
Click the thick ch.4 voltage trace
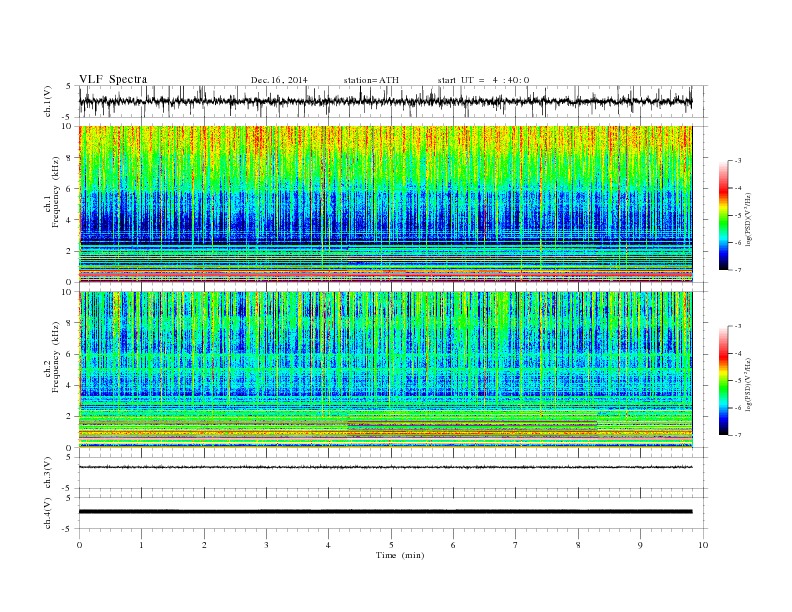click(x=385, y=512)
